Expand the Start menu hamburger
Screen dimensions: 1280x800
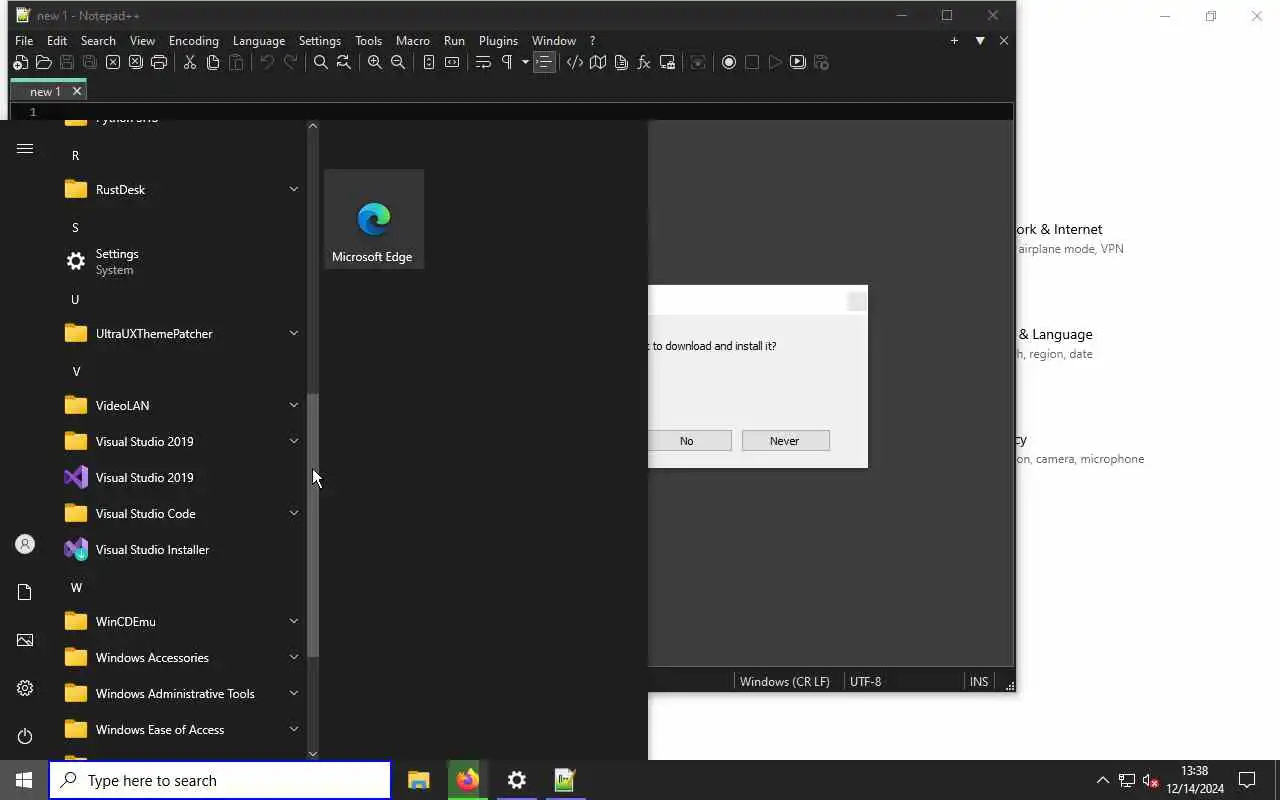(25, 148)
